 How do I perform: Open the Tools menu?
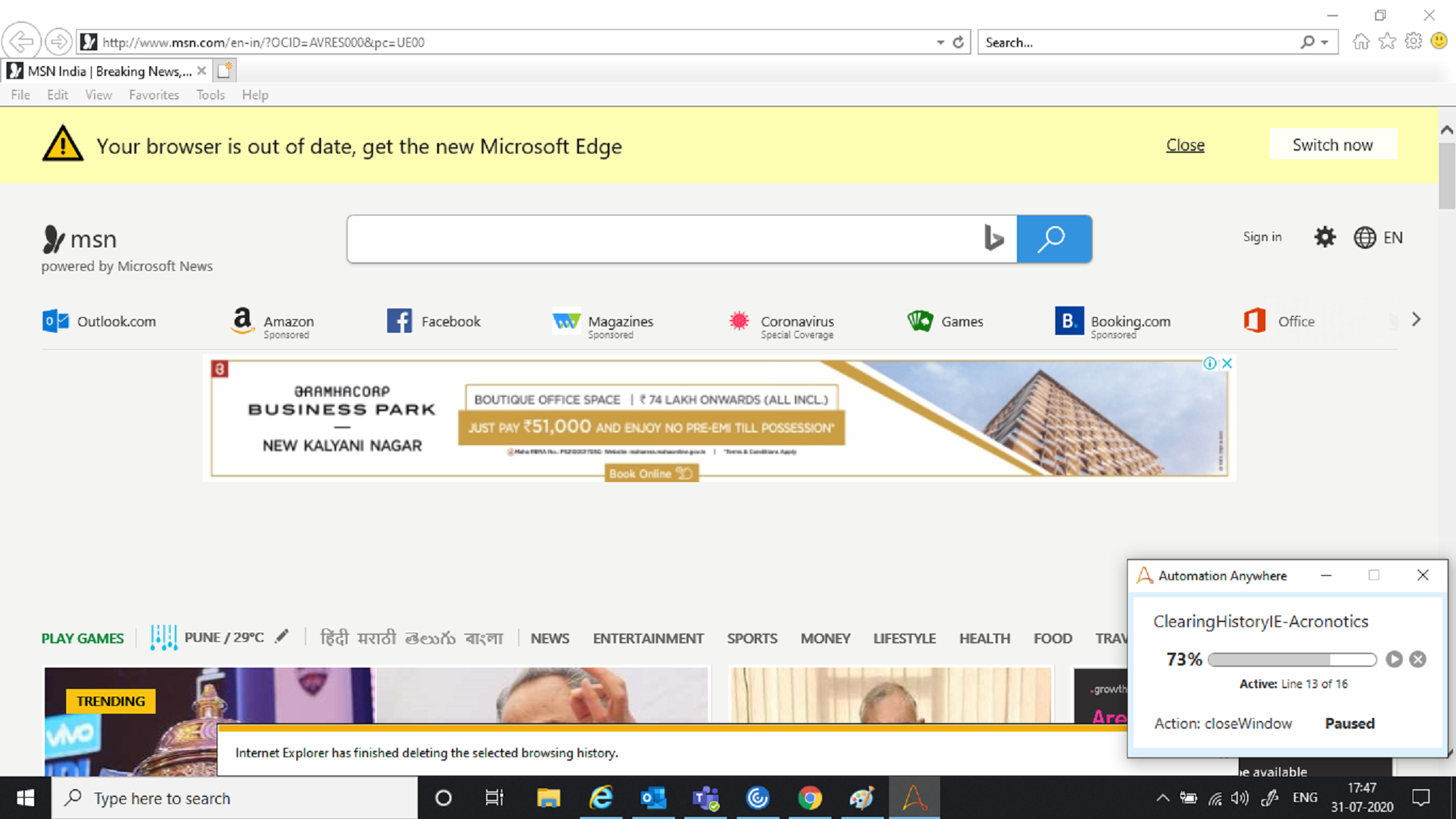[210, 95]
